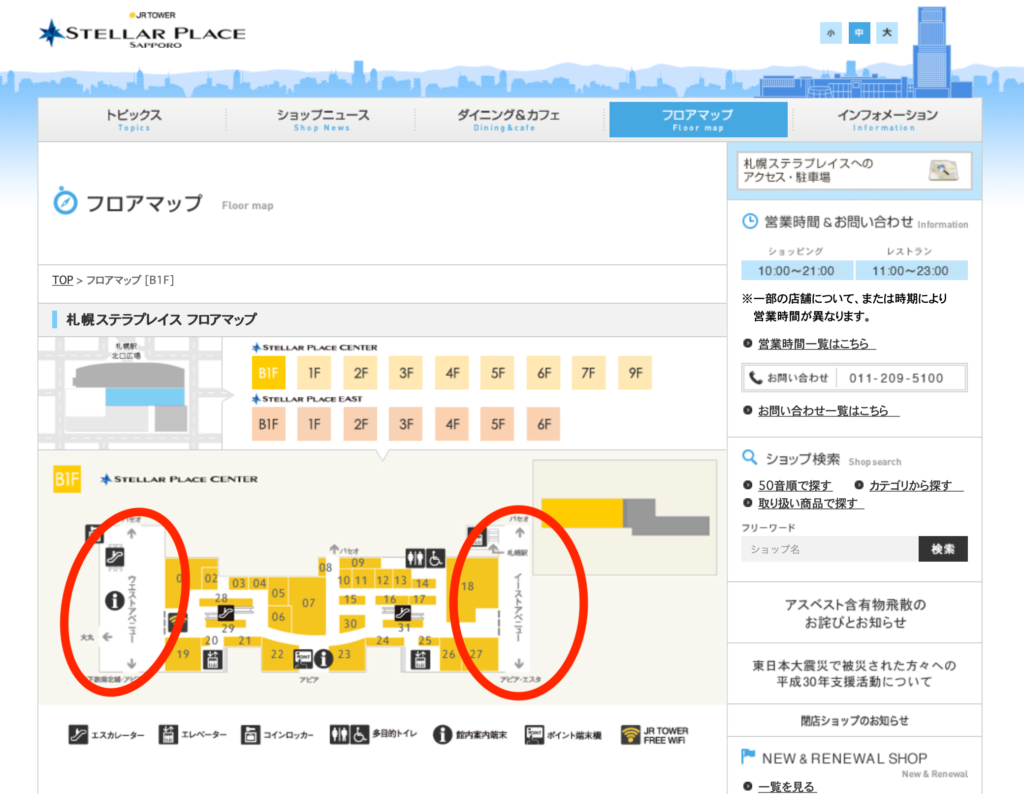Click the West Avenue escalator icon on map
This screenshot has height=794, width=1024.
pyautogui.click(x=114, y=557)
